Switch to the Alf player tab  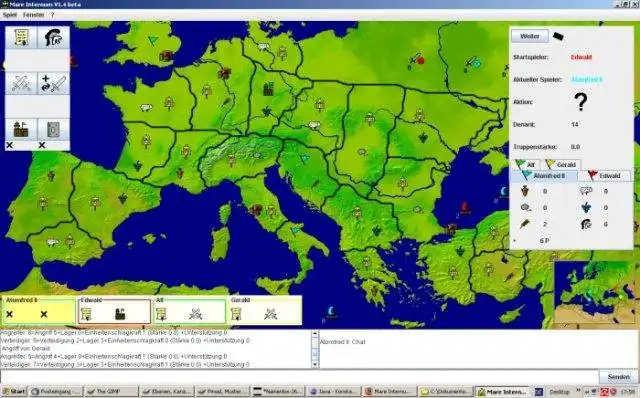pyautogui.click(x=526, y=165)
